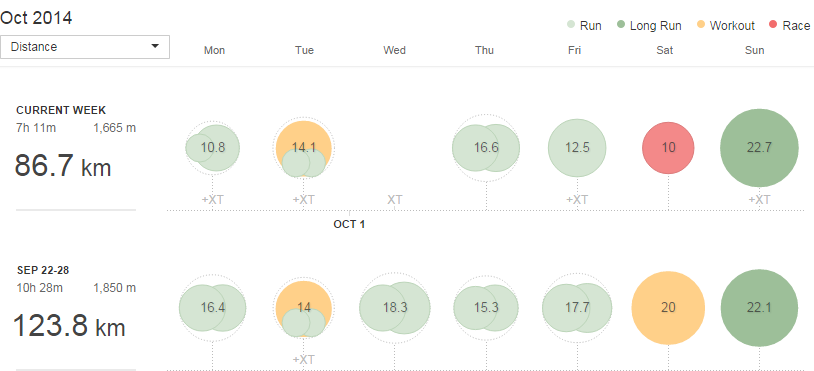Click the Race legend color dot
The image size is (814, 371).
773,25
